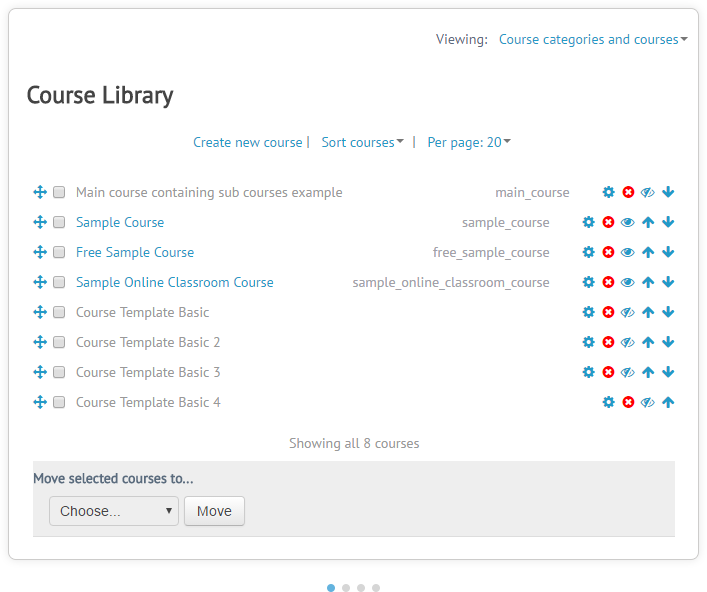The image size is (707, 592).
Task: Hide Sample Course using eye icon
Action: click(x=628, y=222)
